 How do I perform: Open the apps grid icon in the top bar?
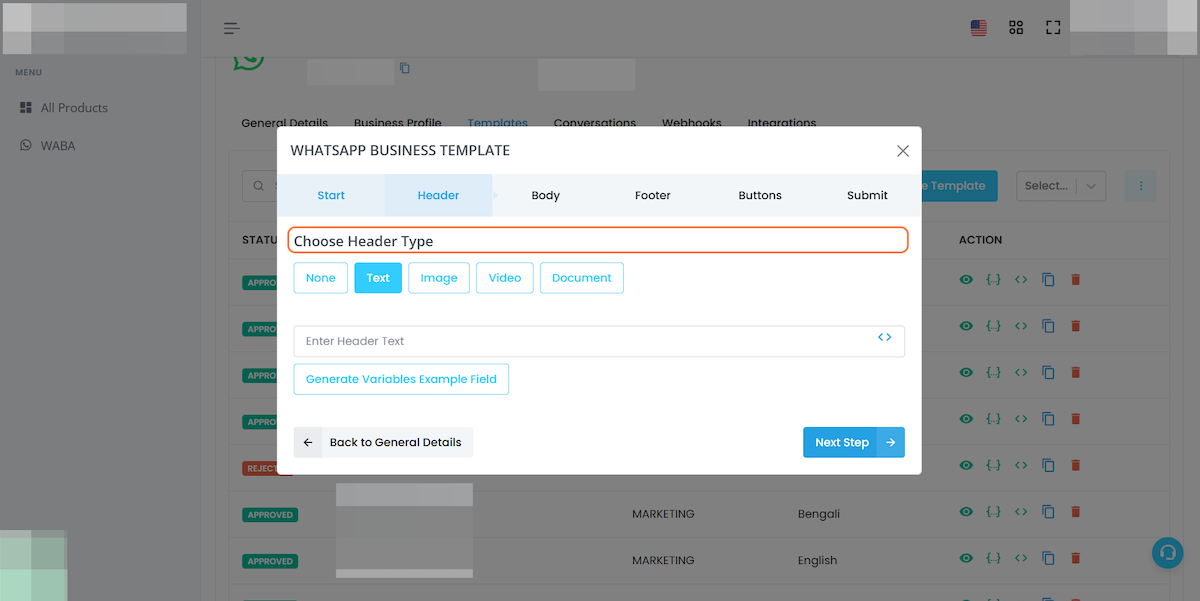point(1016,28)
